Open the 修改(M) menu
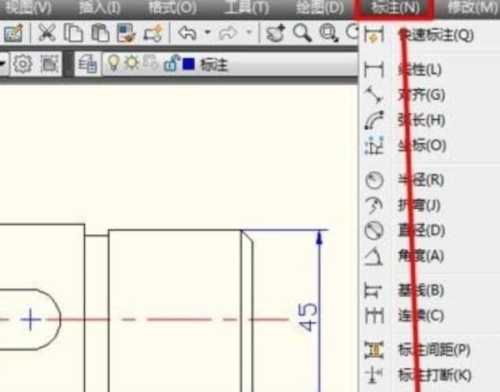500x392 pixels. coord(473,7)
